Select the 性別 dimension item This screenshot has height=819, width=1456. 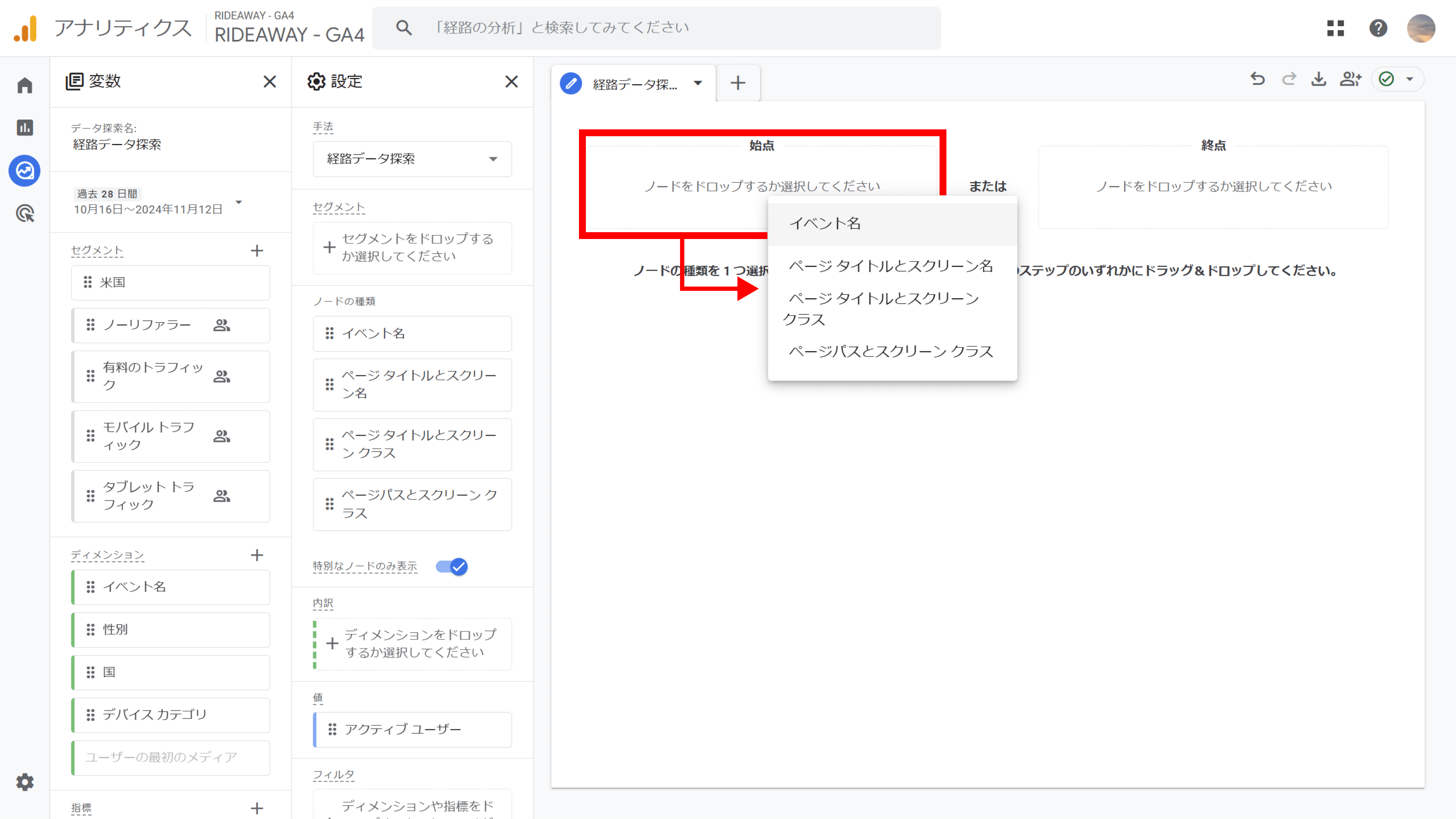coord(171,630)
